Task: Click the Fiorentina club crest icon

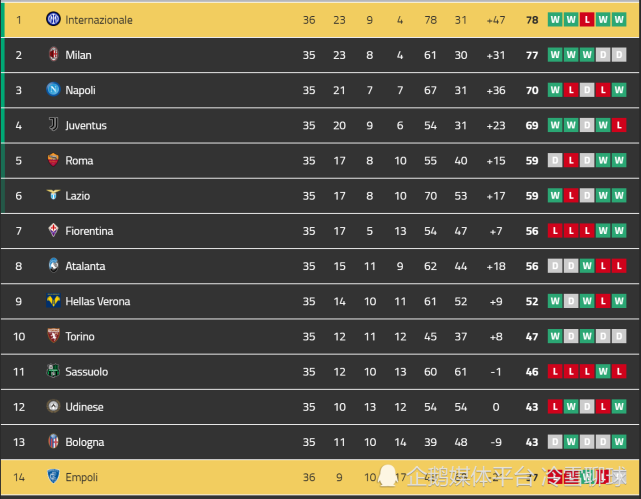Action: click(53, 230)
